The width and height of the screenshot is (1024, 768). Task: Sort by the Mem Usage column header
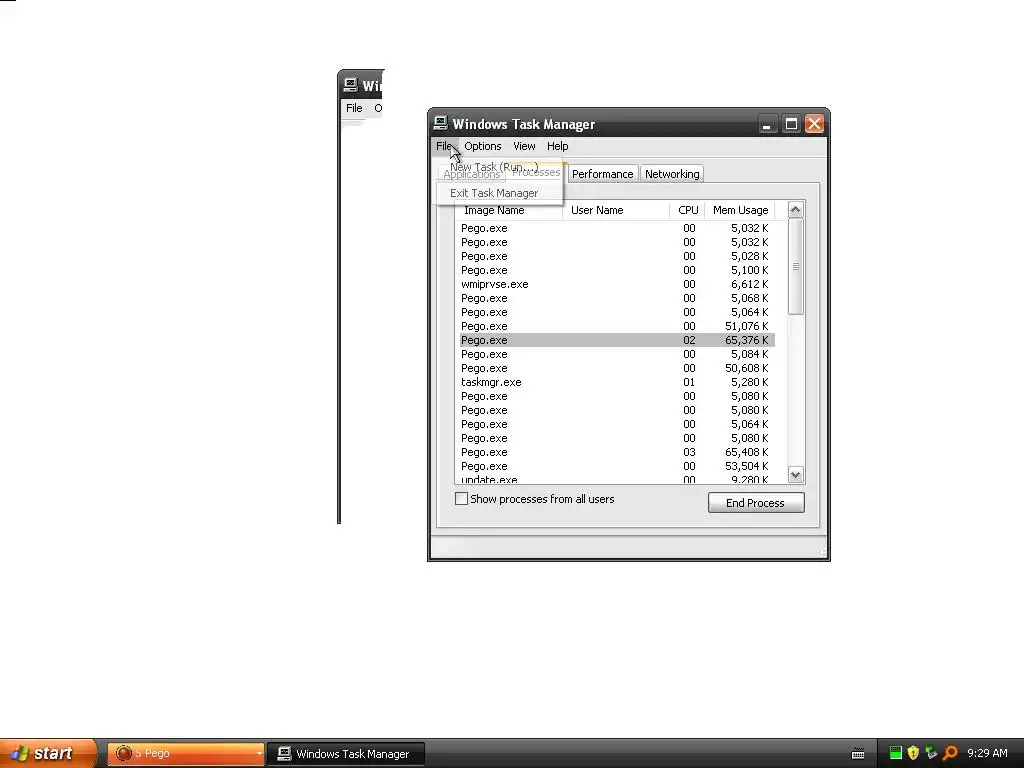(740, 210)
